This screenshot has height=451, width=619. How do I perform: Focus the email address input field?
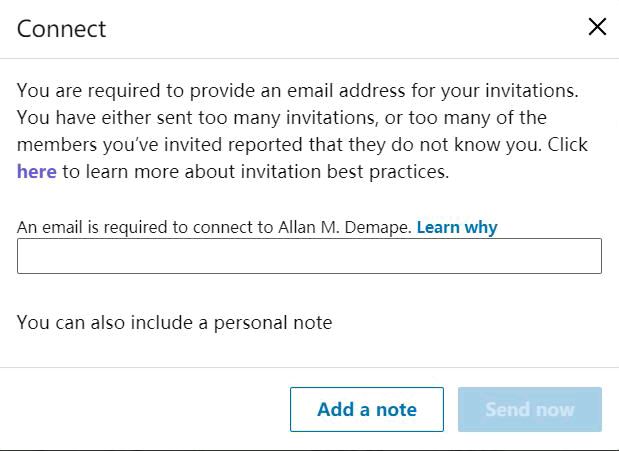point(309,256)
